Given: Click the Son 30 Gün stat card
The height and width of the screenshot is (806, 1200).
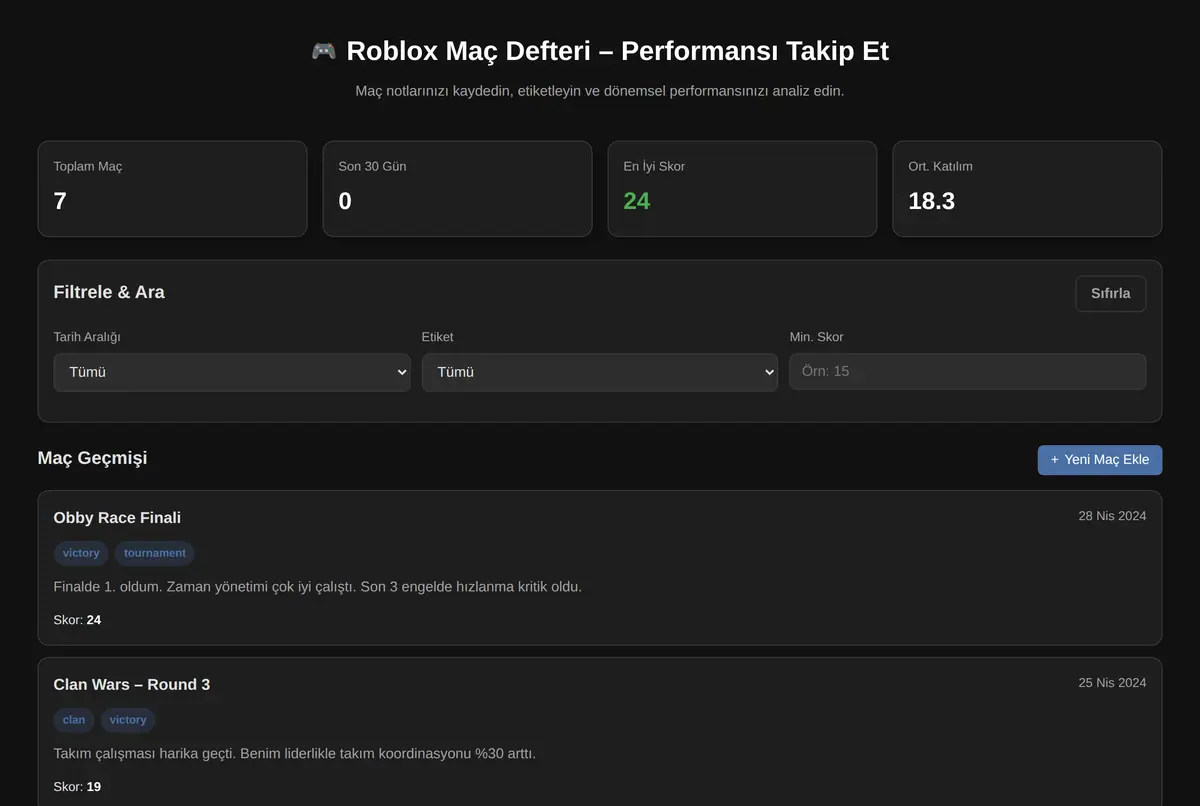Looking at the screenshot, I should point(457,189).
